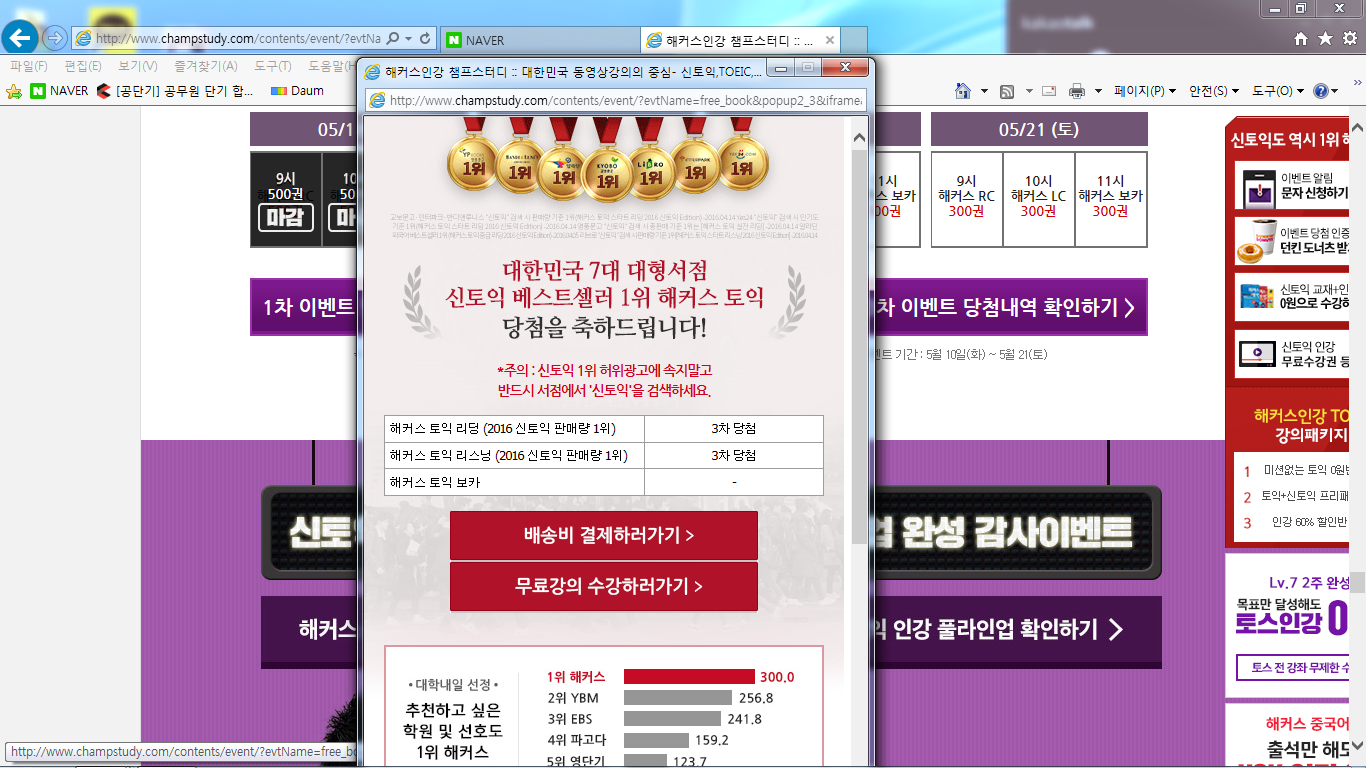Viewport: 1366px width, 768px height.
Task: Click the 1위 해커스 red chart bar
Action: 689,677
